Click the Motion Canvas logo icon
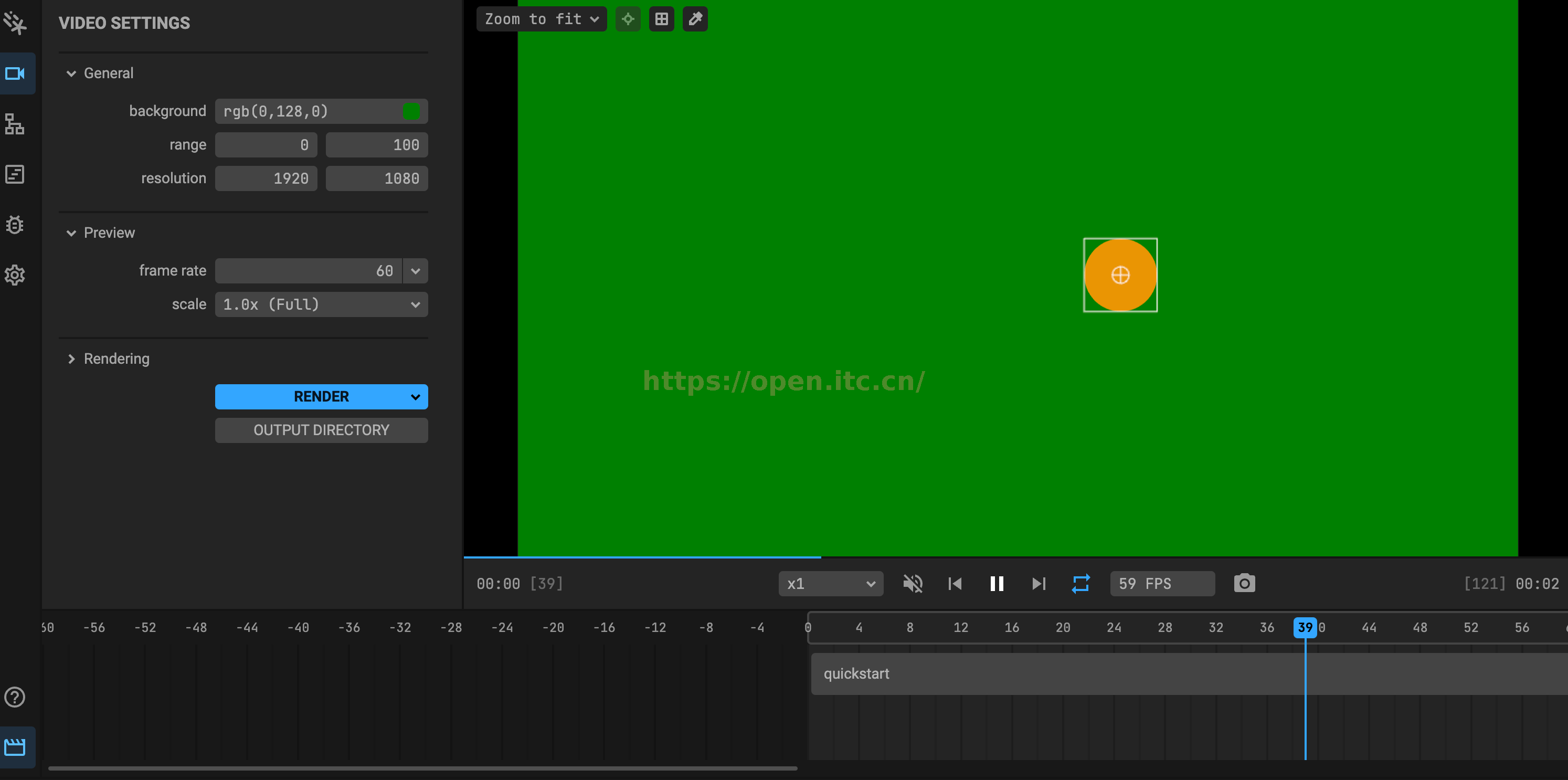 (x=15, y=23)
